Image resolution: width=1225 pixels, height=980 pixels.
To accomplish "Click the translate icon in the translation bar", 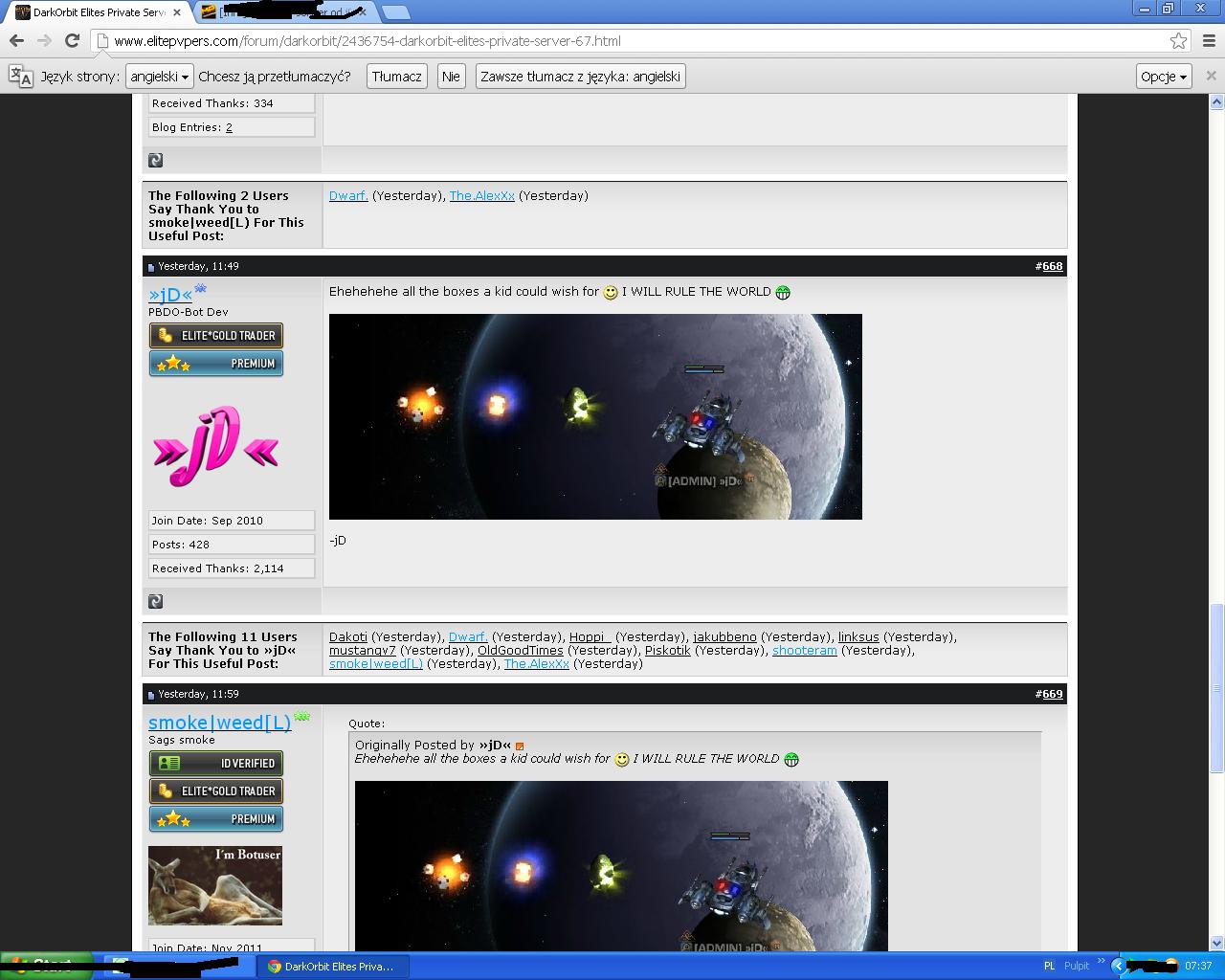I will 20,77.
